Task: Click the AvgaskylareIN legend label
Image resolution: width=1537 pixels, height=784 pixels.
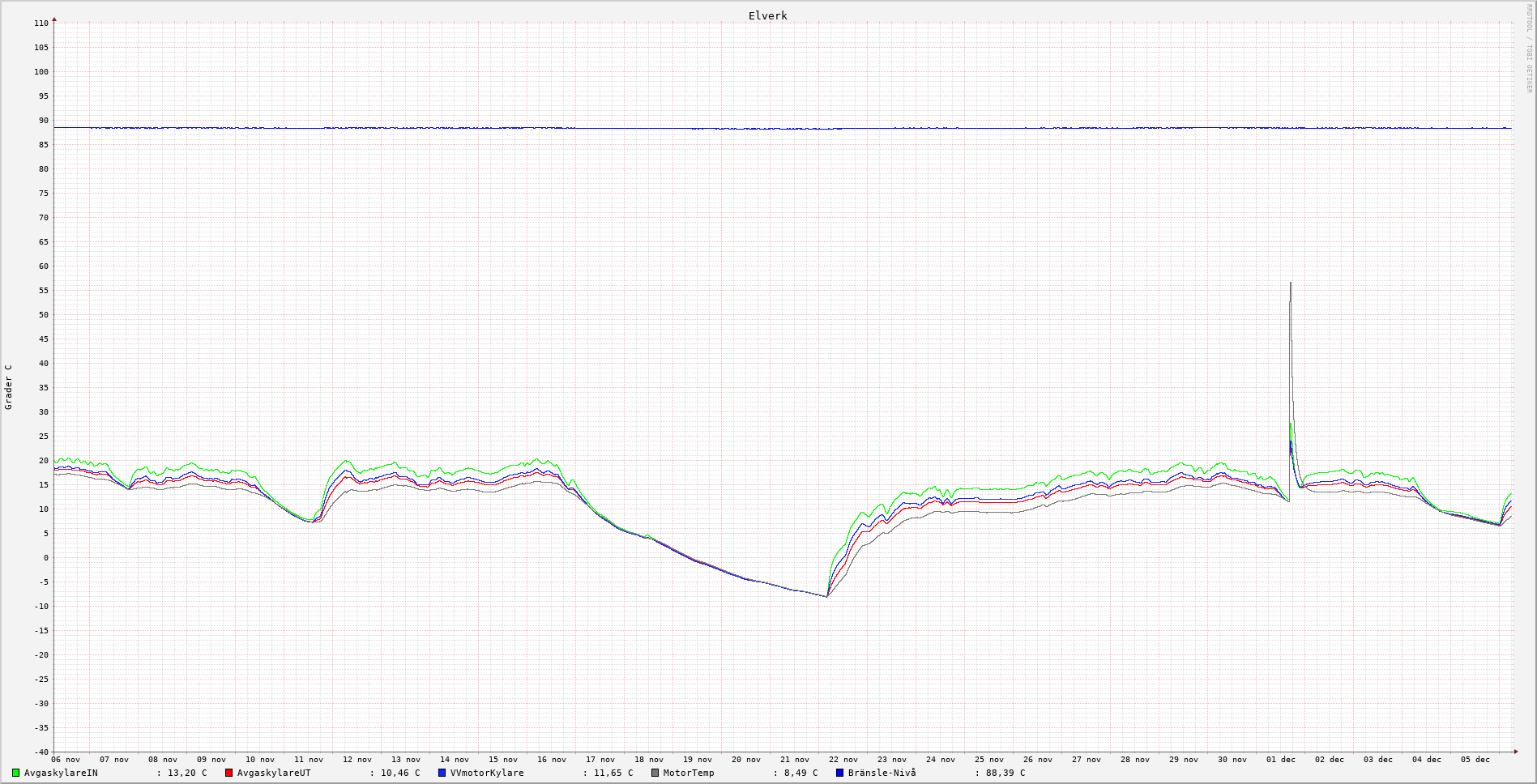Action: click(61, 773)
